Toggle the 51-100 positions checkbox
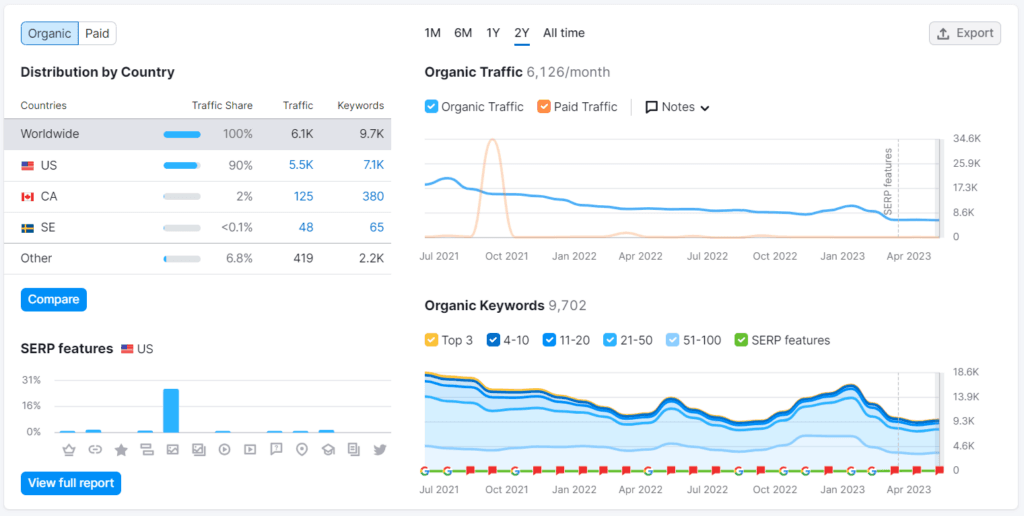Screen dimensions: 1024x516 click(x=673, y=340)
